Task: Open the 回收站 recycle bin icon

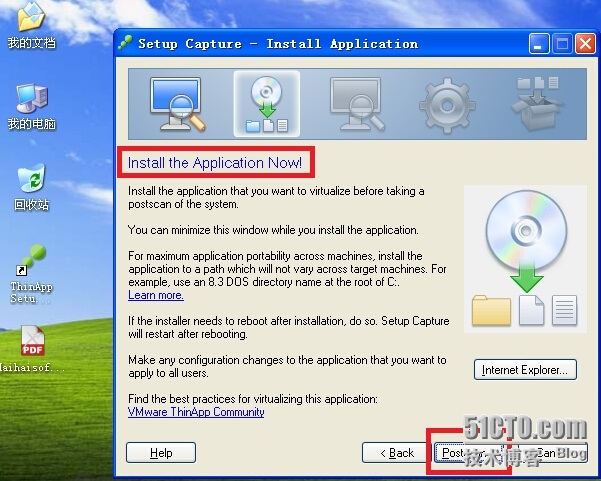Action: point(31,178)
